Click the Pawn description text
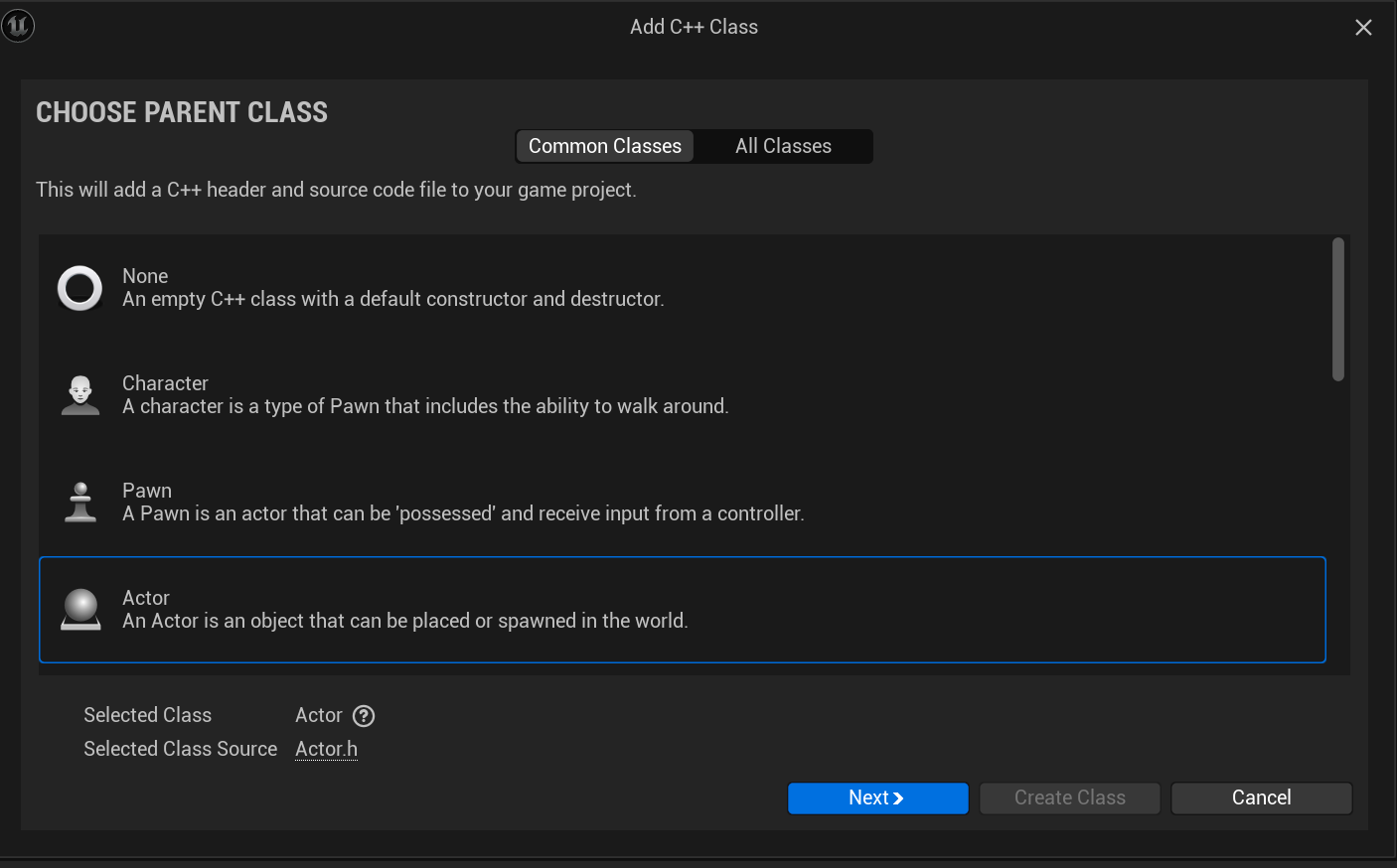Viewport: 1397px width, 868px height. [463, 513]
